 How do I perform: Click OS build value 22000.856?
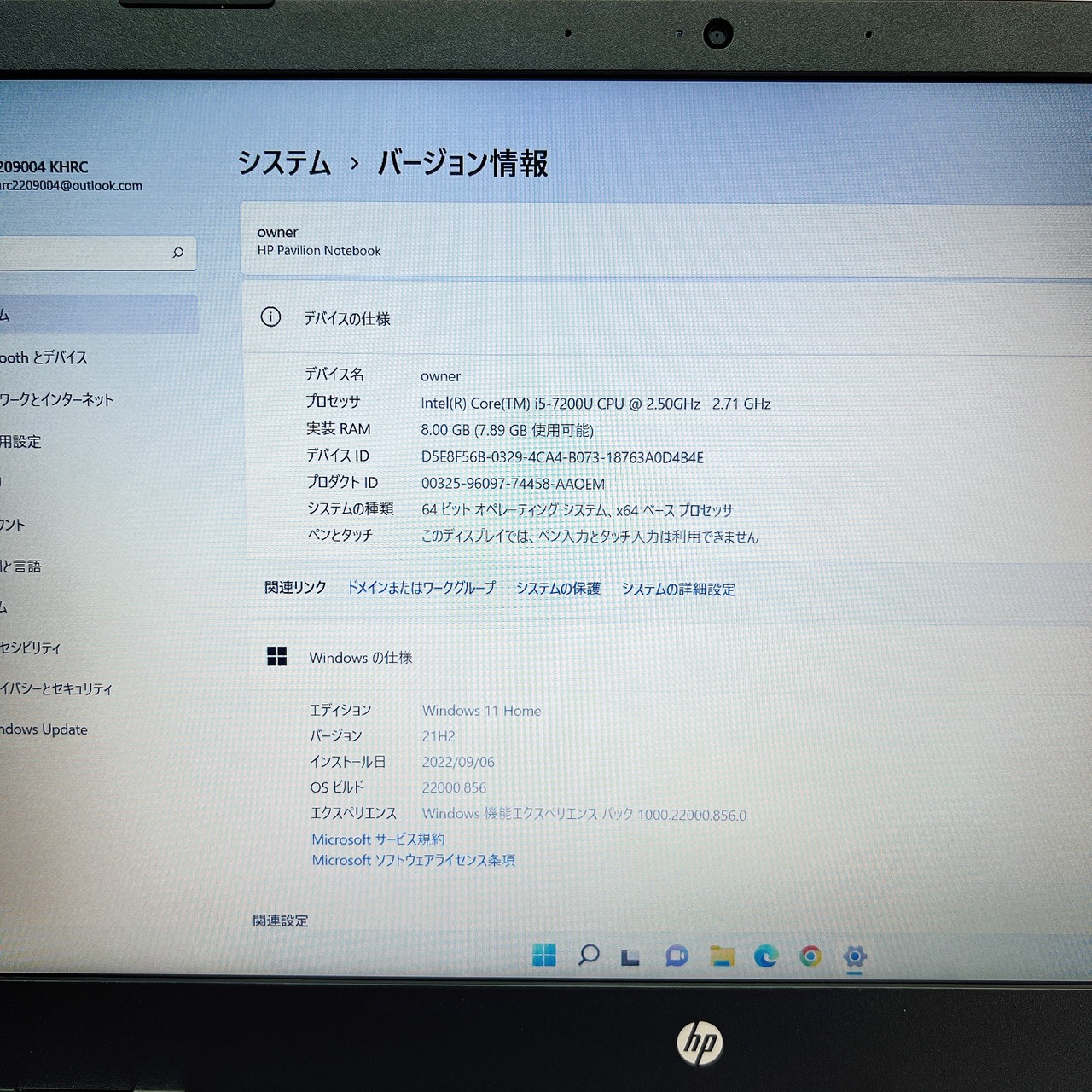click(x=454, y=788)
